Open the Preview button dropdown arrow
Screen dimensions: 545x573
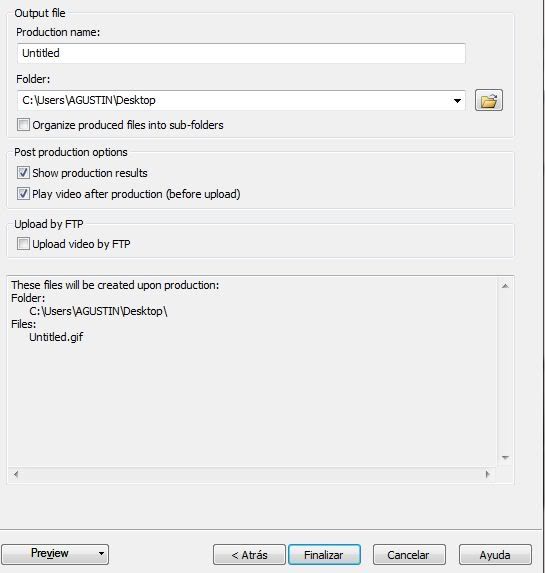click(x=101, y=554)
